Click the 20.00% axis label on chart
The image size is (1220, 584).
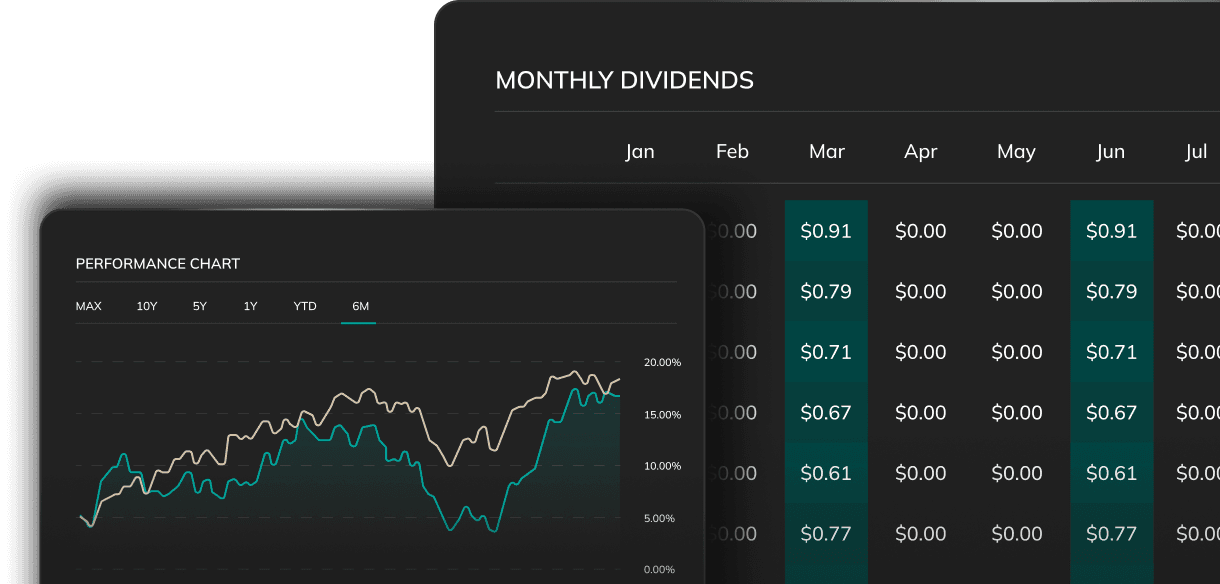pos(662,362)
